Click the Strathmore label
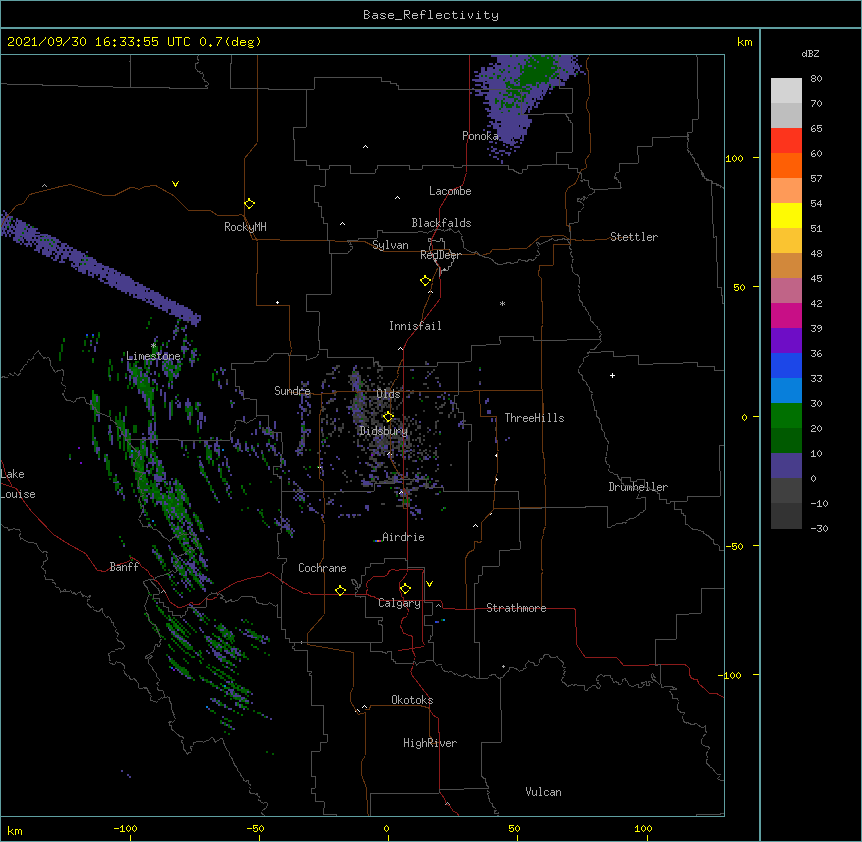The width and height of the screenshot is (862, 842). 516,608
